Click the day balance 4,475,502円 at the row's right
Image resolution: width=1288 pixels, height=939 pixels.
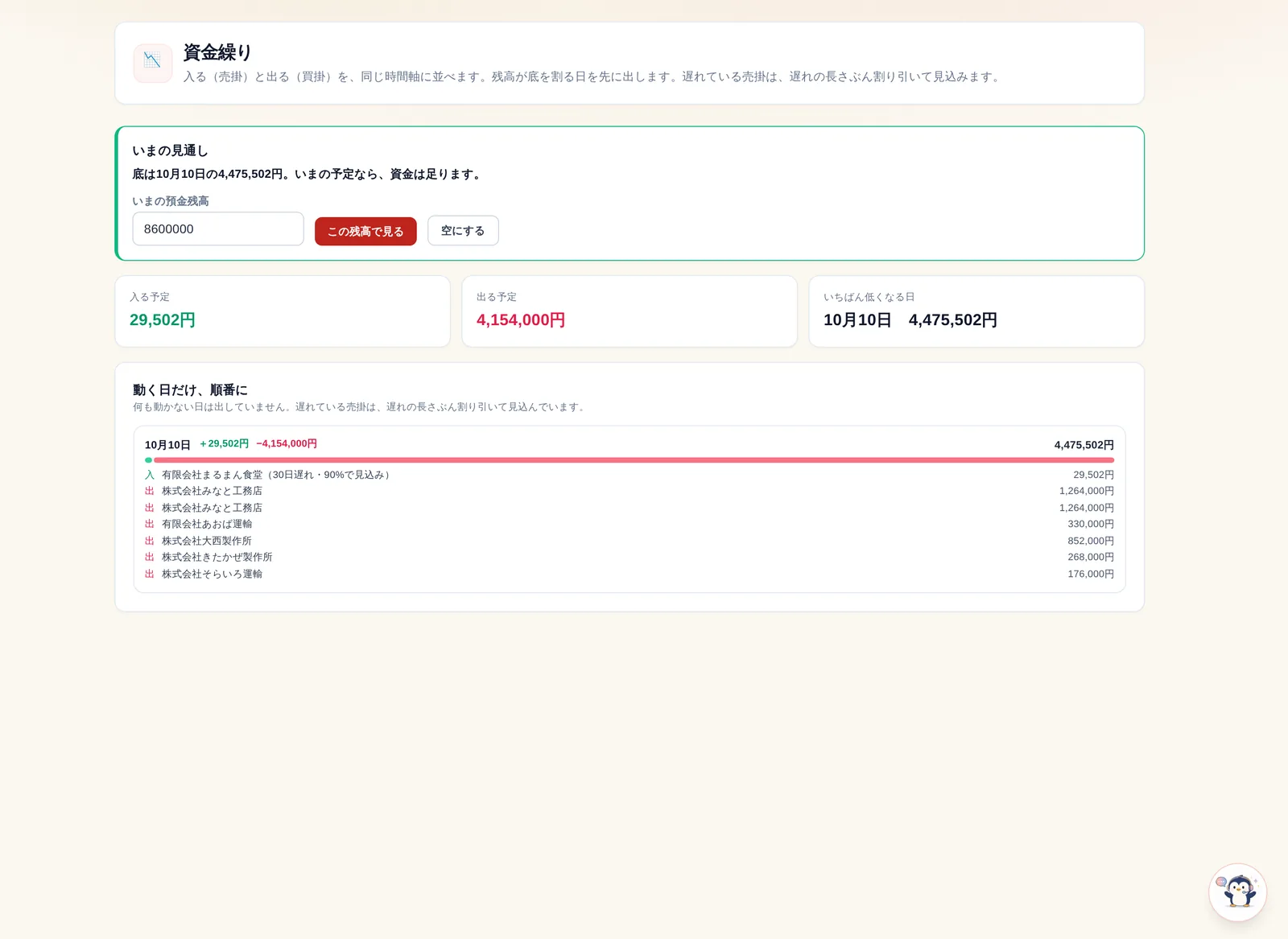tap(1084, 445)
